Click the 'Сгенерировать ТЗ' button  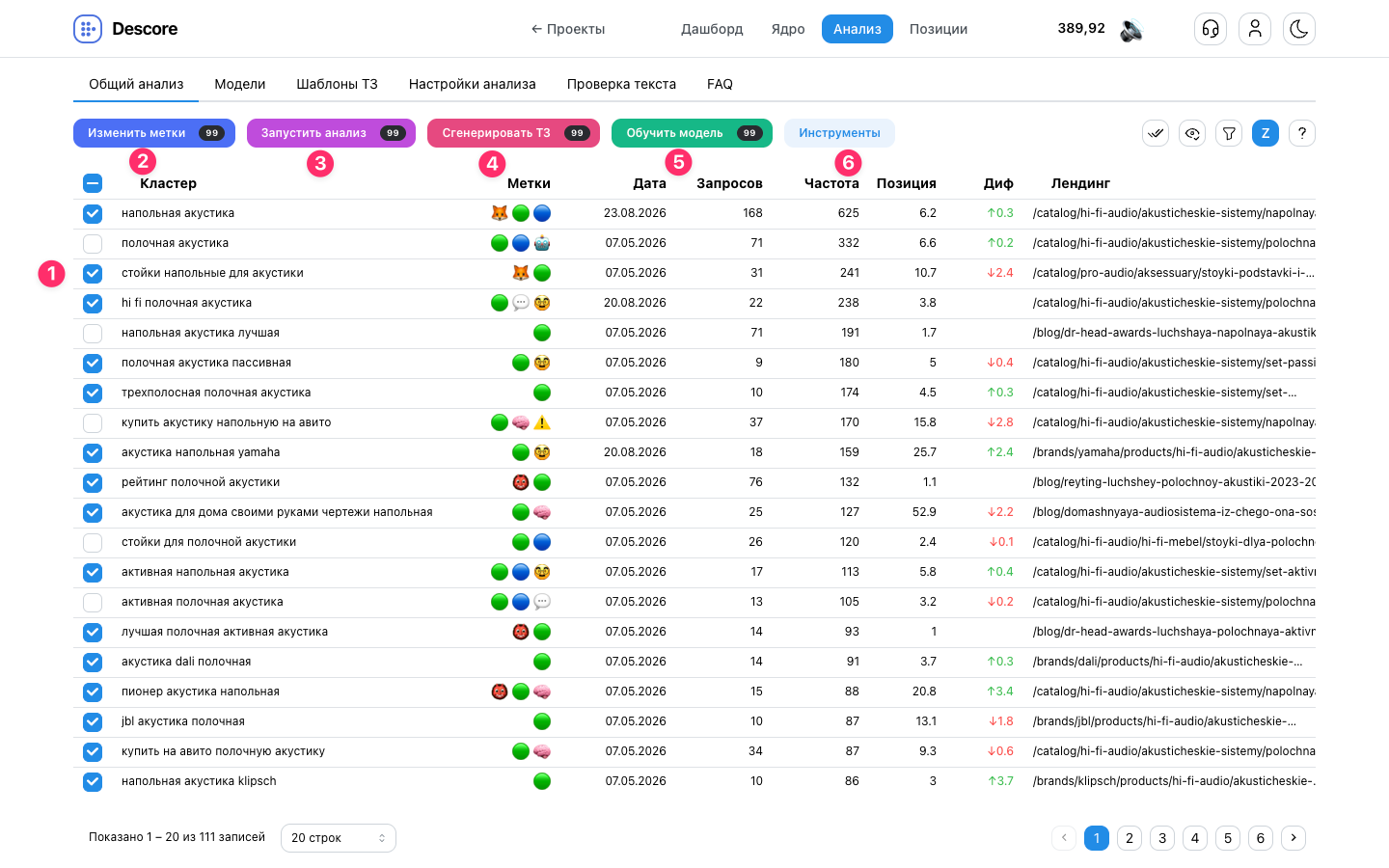point(513,133)
